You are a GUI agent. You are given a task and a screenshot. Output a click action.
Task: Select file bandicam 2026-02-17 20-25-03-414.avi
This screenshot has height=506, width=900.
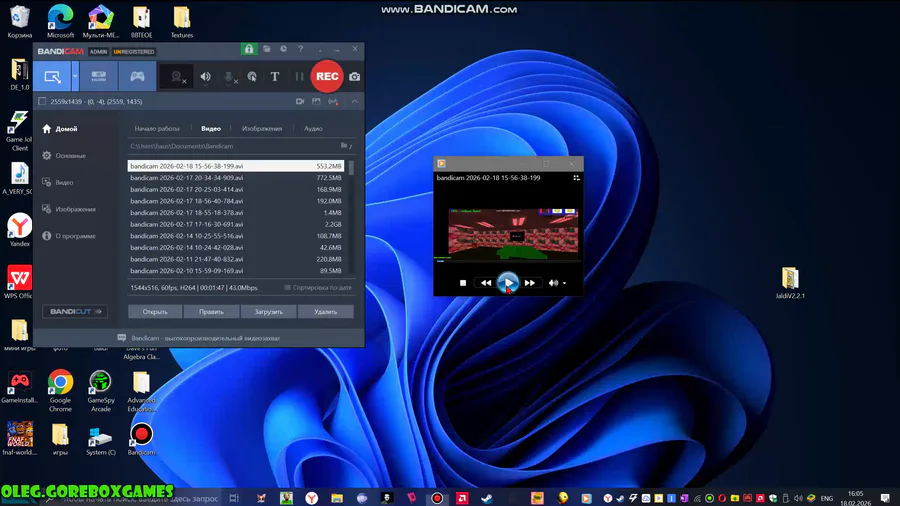pos(235,189)
